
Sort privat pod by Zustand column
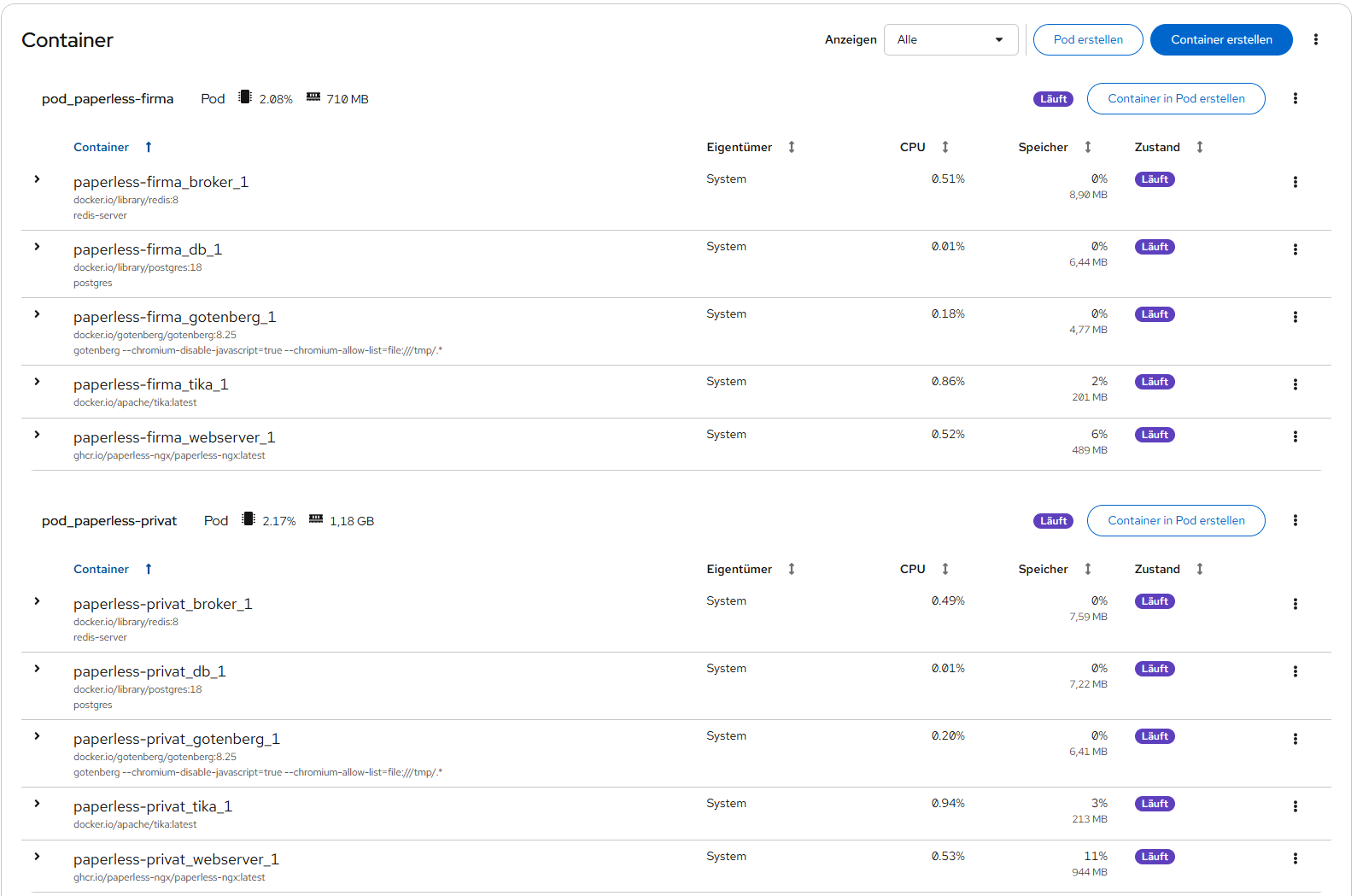[1167, 569]
